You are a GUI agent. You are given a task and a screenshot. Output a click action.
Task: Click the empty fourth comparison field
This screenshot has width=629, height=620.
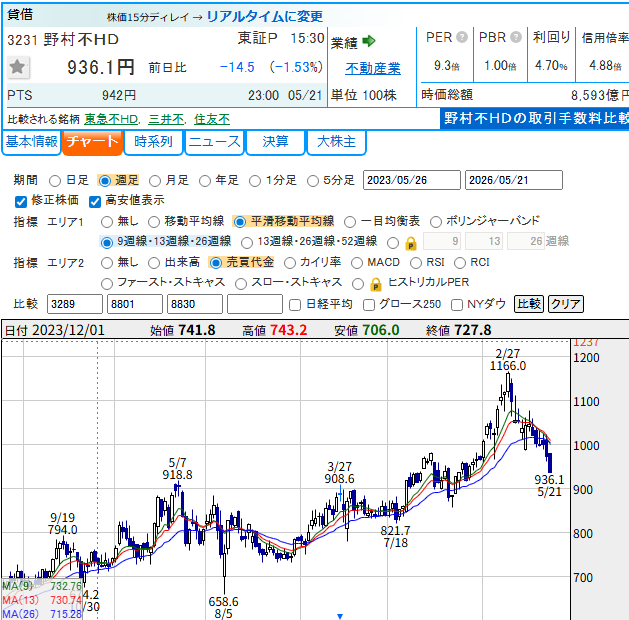click(x=255, y=304)
